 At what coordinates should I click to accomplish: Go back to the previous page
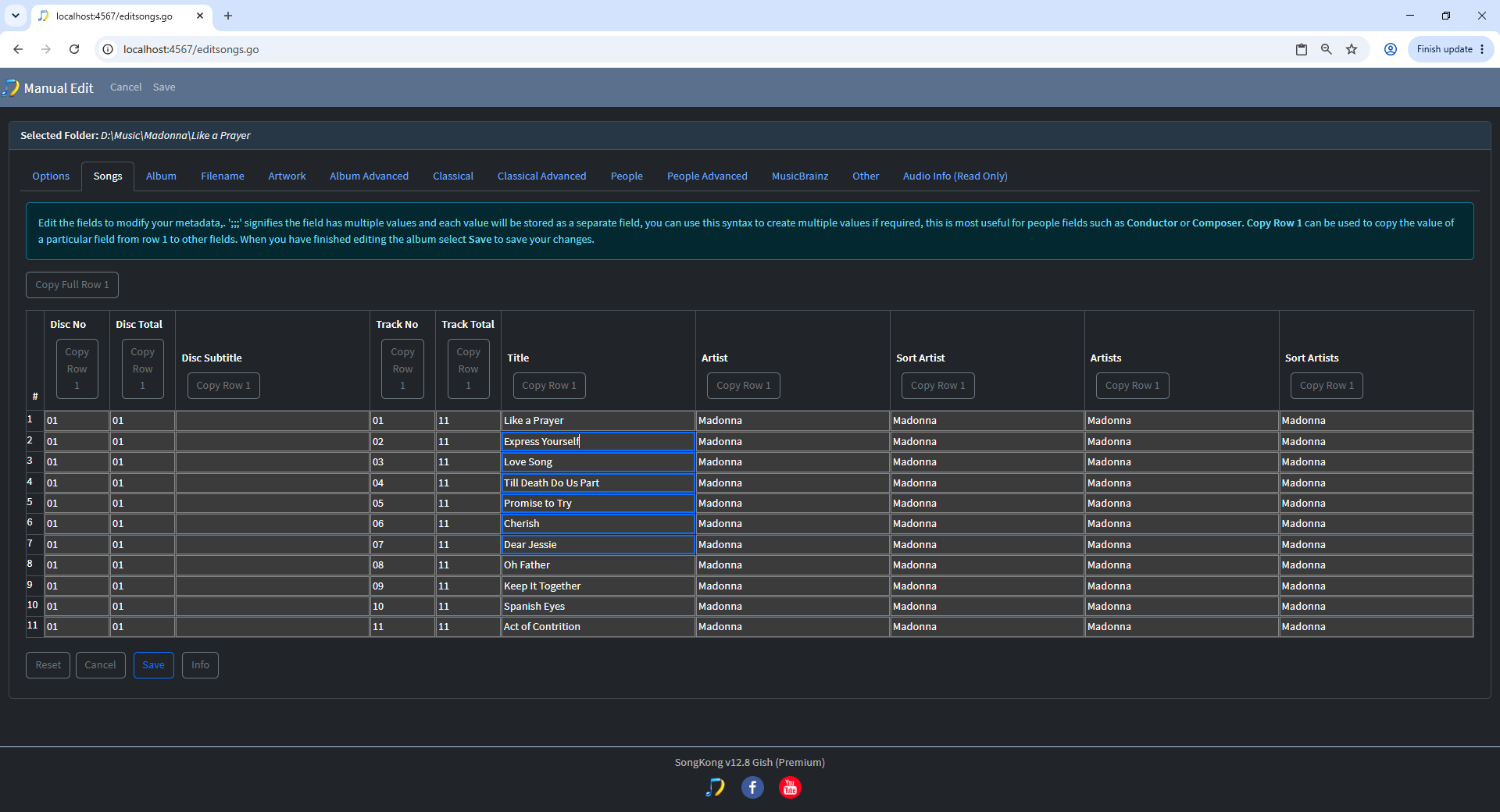(18, 49)
